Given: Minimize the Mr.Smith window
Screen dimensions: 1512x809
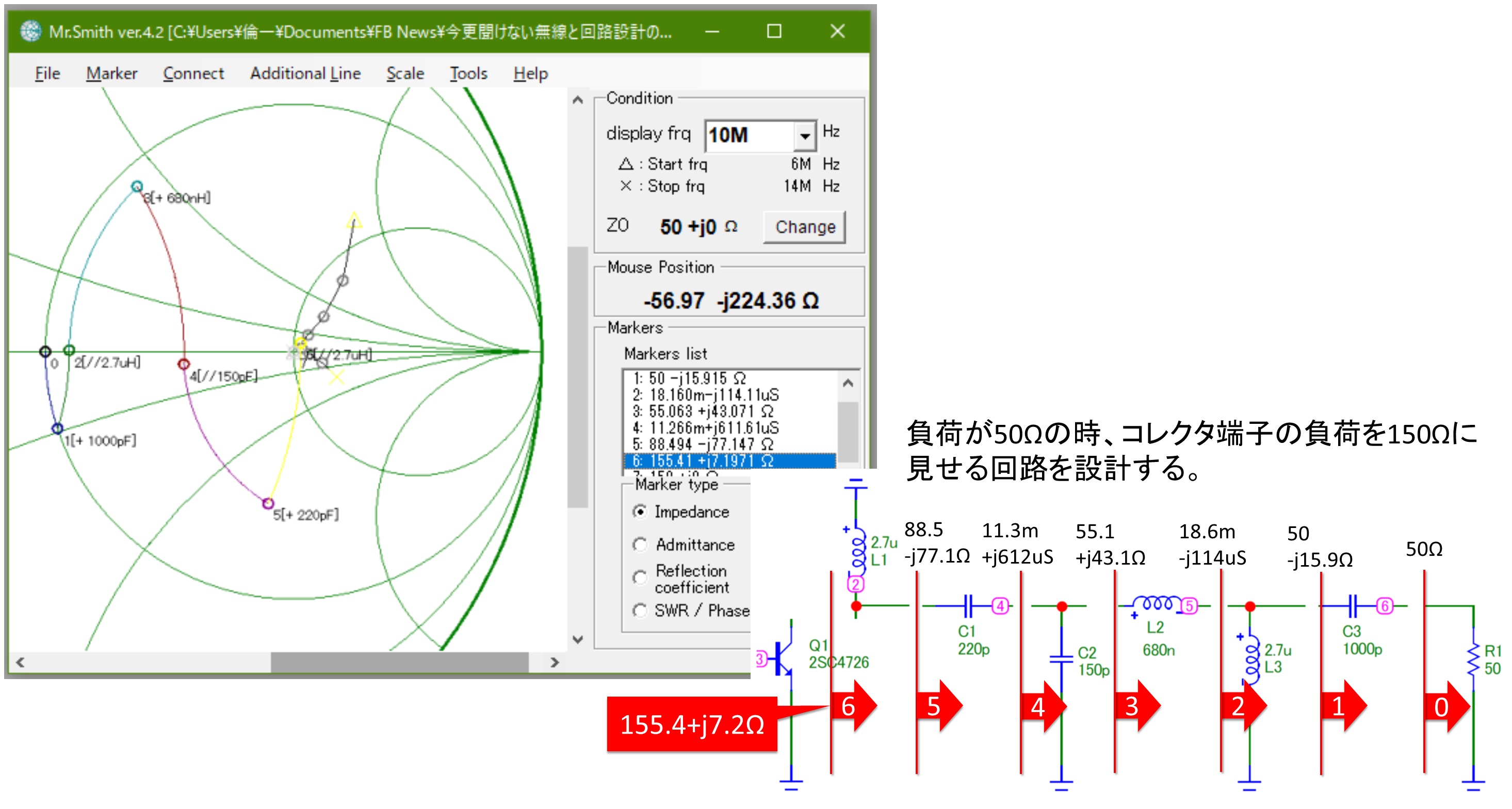Looking at the screenshot, I should point(712,31).
